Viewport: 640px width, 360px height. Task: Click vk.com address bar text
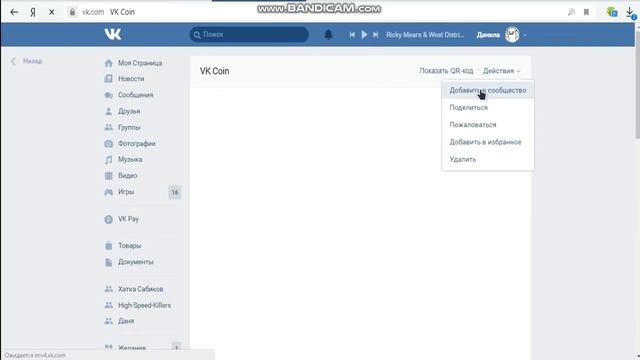click(93, 12)
